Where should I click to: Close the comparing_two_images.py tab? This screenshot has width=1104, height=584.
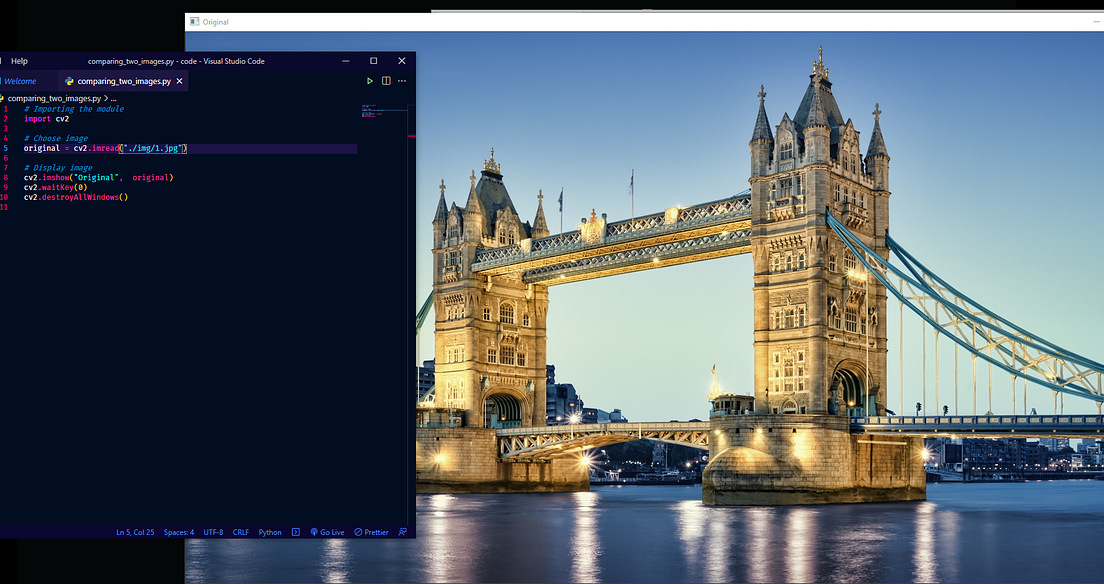180,81
